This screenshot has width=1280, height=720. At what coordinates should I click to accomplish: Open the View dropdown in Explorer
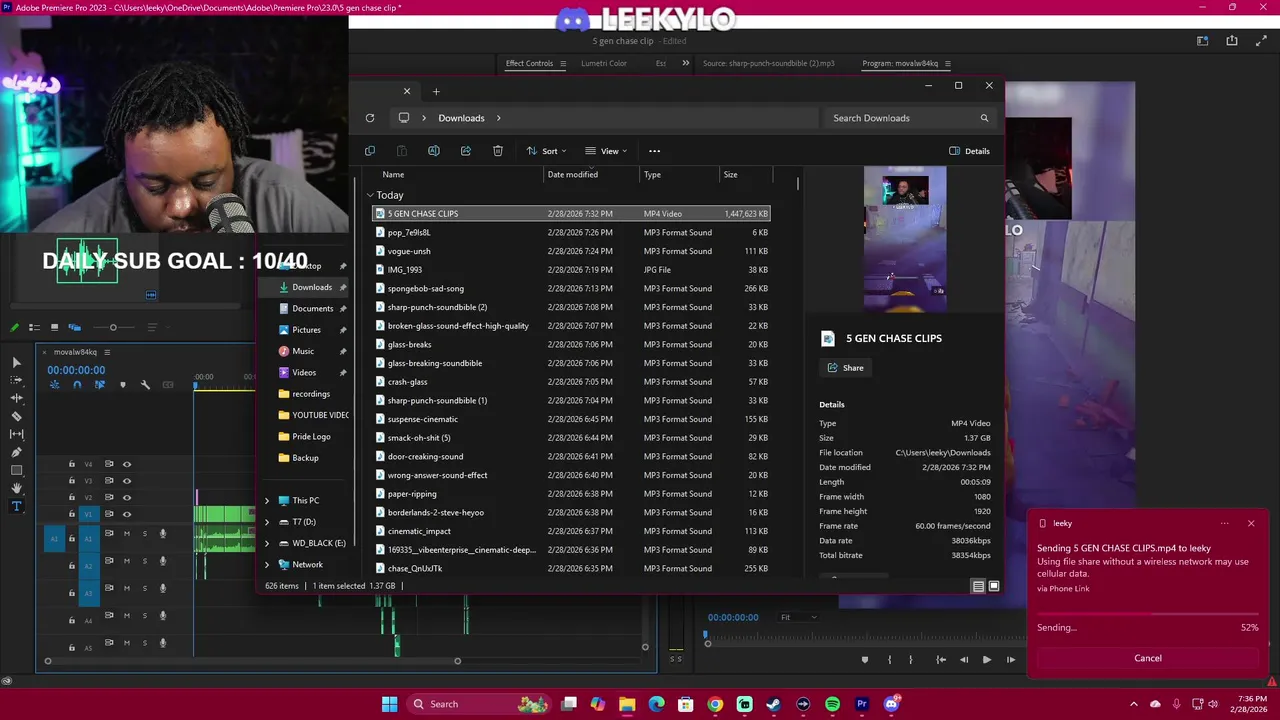[606, 151]
